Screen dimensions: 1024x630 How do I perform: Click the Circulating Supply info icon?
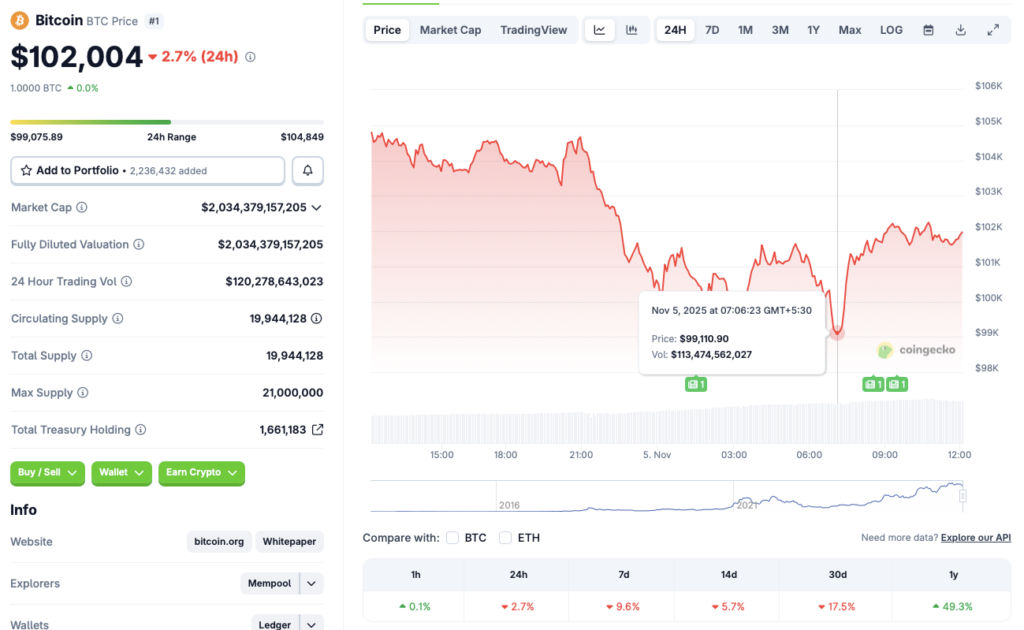click(119, 318)
